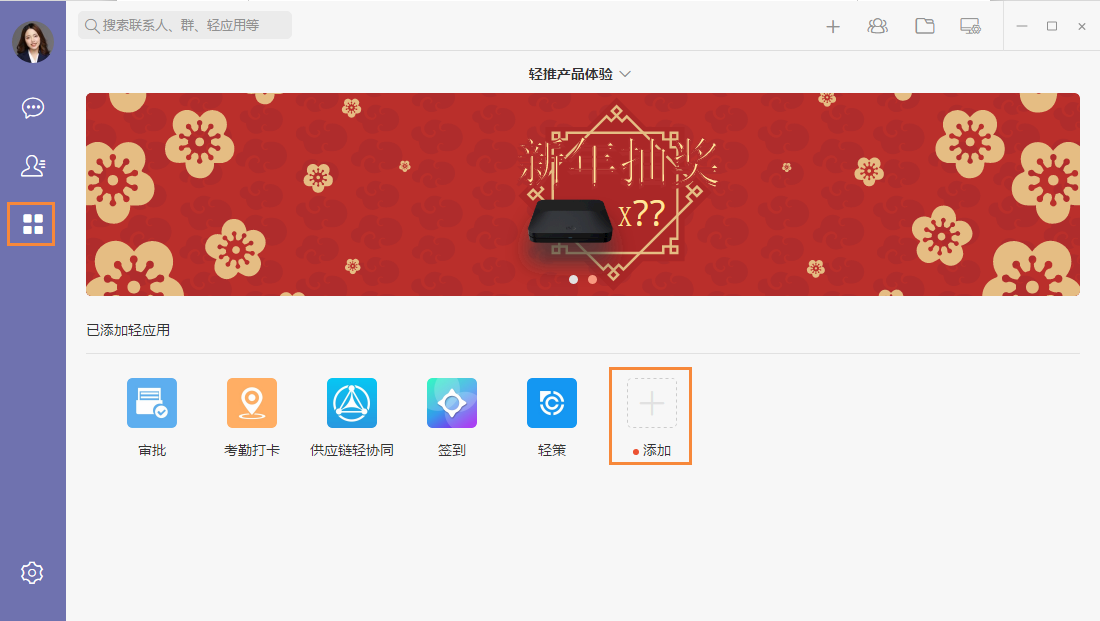The image size is (1100, 621).
Task: Launch the 考勤打卡 attendance check-in app
Action: (251, 402)
